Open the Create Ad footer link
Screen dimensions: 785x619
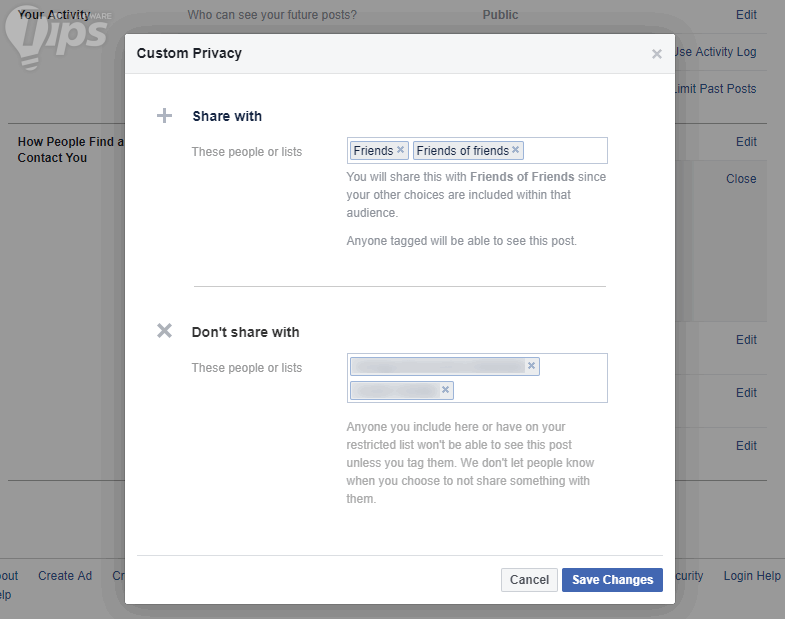point(65,576)
